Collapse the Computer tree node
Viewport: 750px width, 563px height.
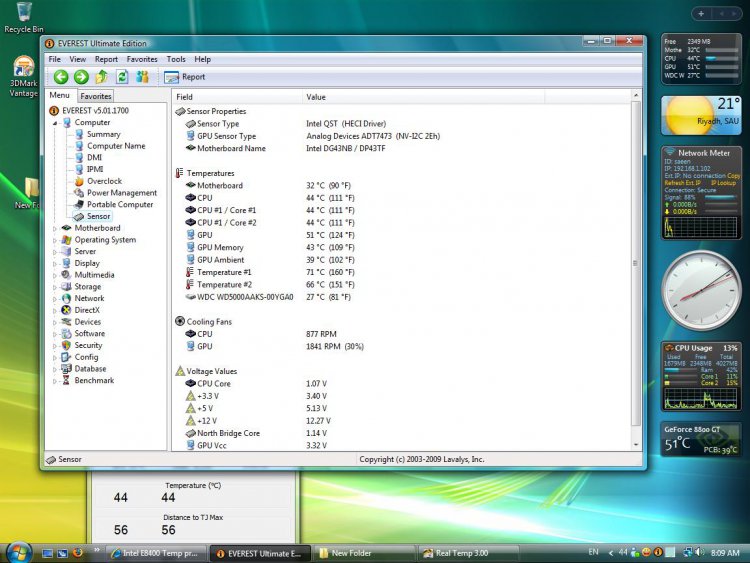(x=55, y=123)
